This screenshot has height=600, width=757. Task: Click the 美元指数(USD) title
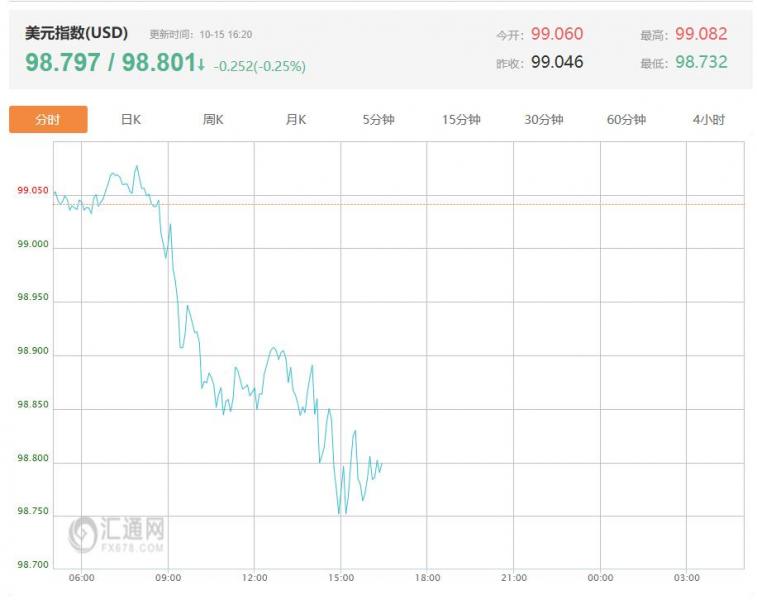click(x=76, y=33)
